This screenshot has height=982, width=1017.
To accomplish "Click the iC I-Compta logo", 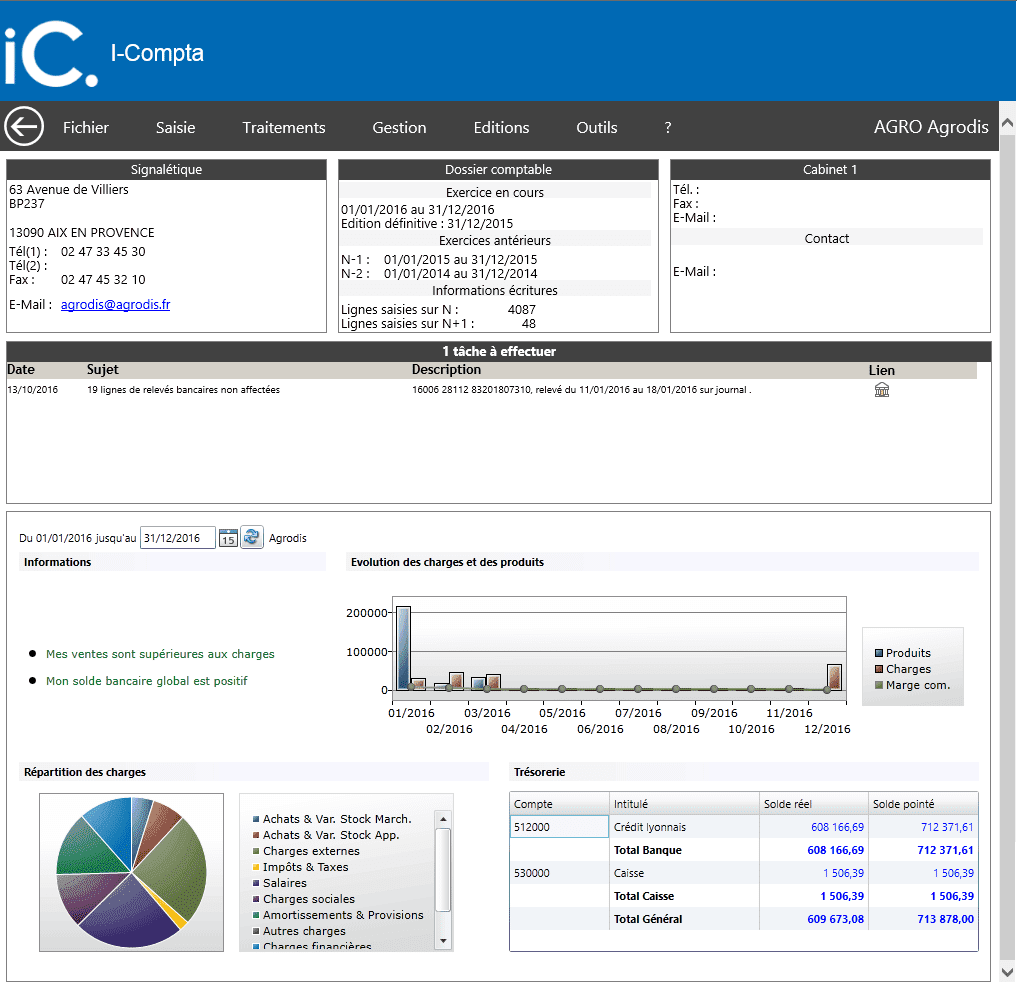I will 51,53.
